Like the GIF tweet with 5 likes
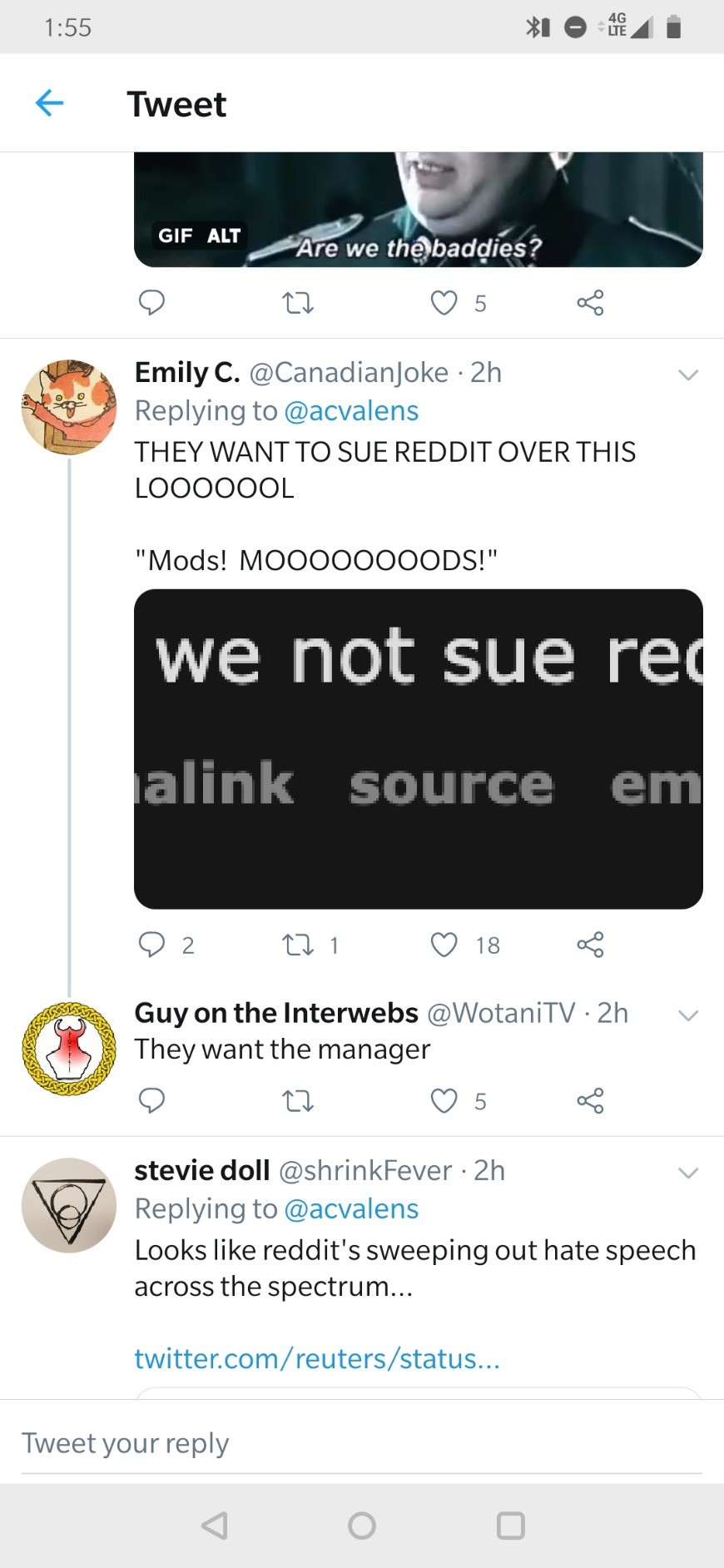724x1568 pixels. pos(444,303)
